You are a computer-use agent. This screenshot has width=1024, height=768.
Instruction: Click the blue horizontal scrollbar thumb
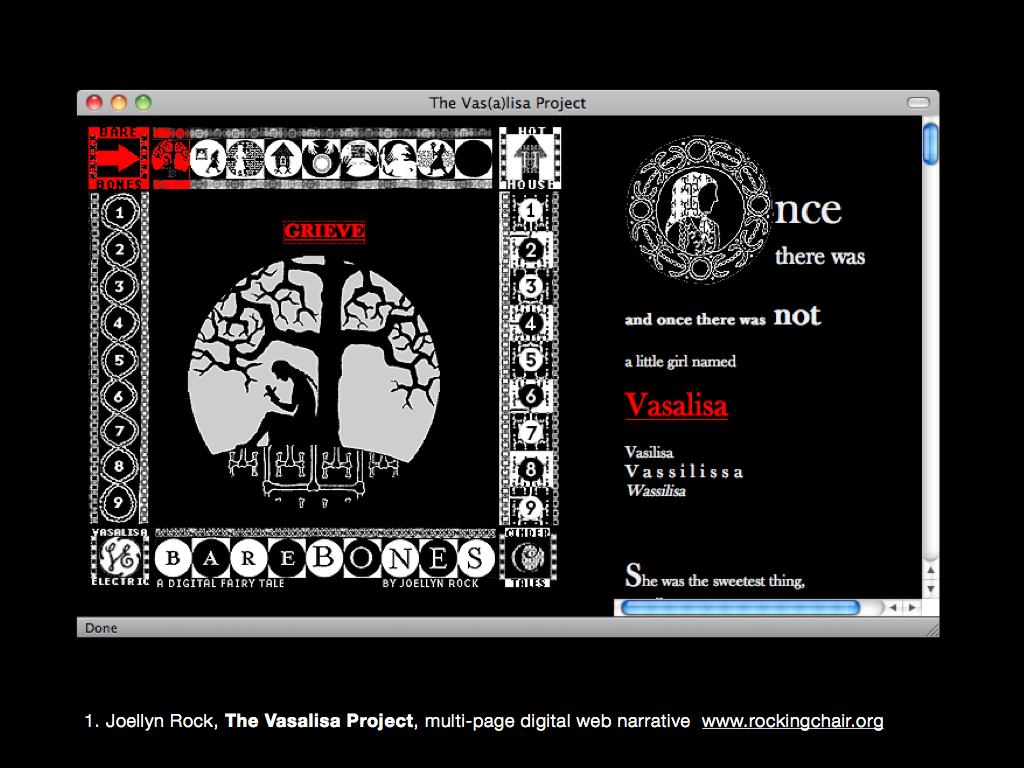coord(740,607)
